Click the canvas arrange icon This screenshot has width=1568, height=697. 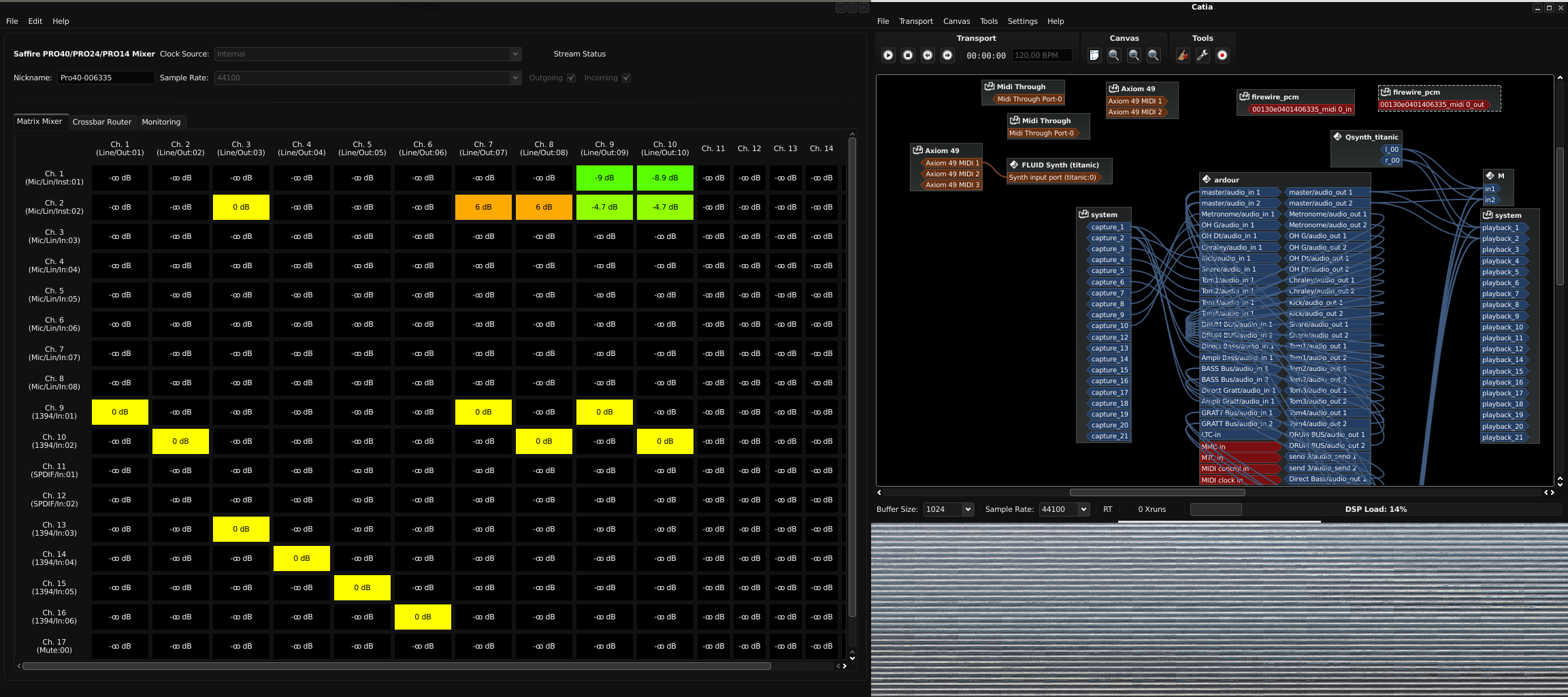tap(1094, 56)
